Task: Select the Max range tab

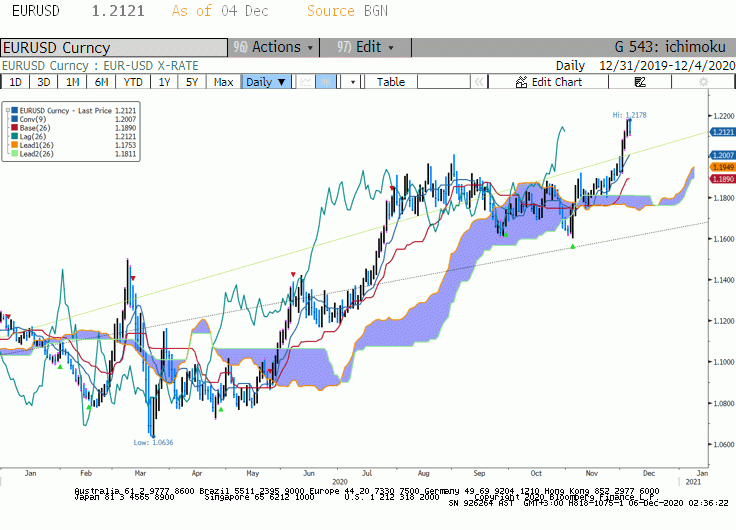Action: [x=223, y=82]
